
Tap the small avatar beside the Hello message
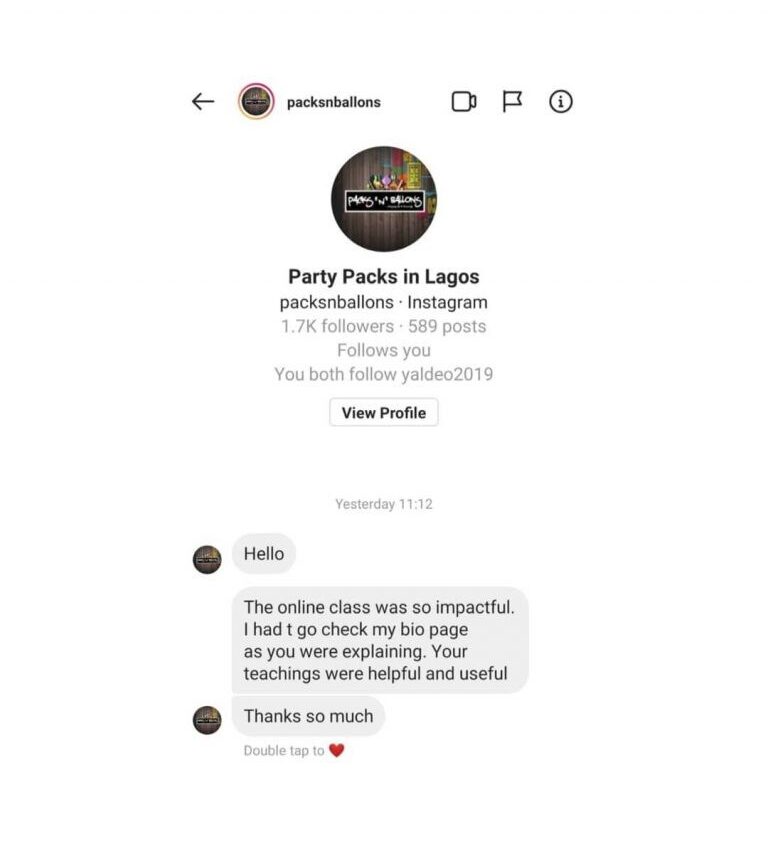click(207, 560)
